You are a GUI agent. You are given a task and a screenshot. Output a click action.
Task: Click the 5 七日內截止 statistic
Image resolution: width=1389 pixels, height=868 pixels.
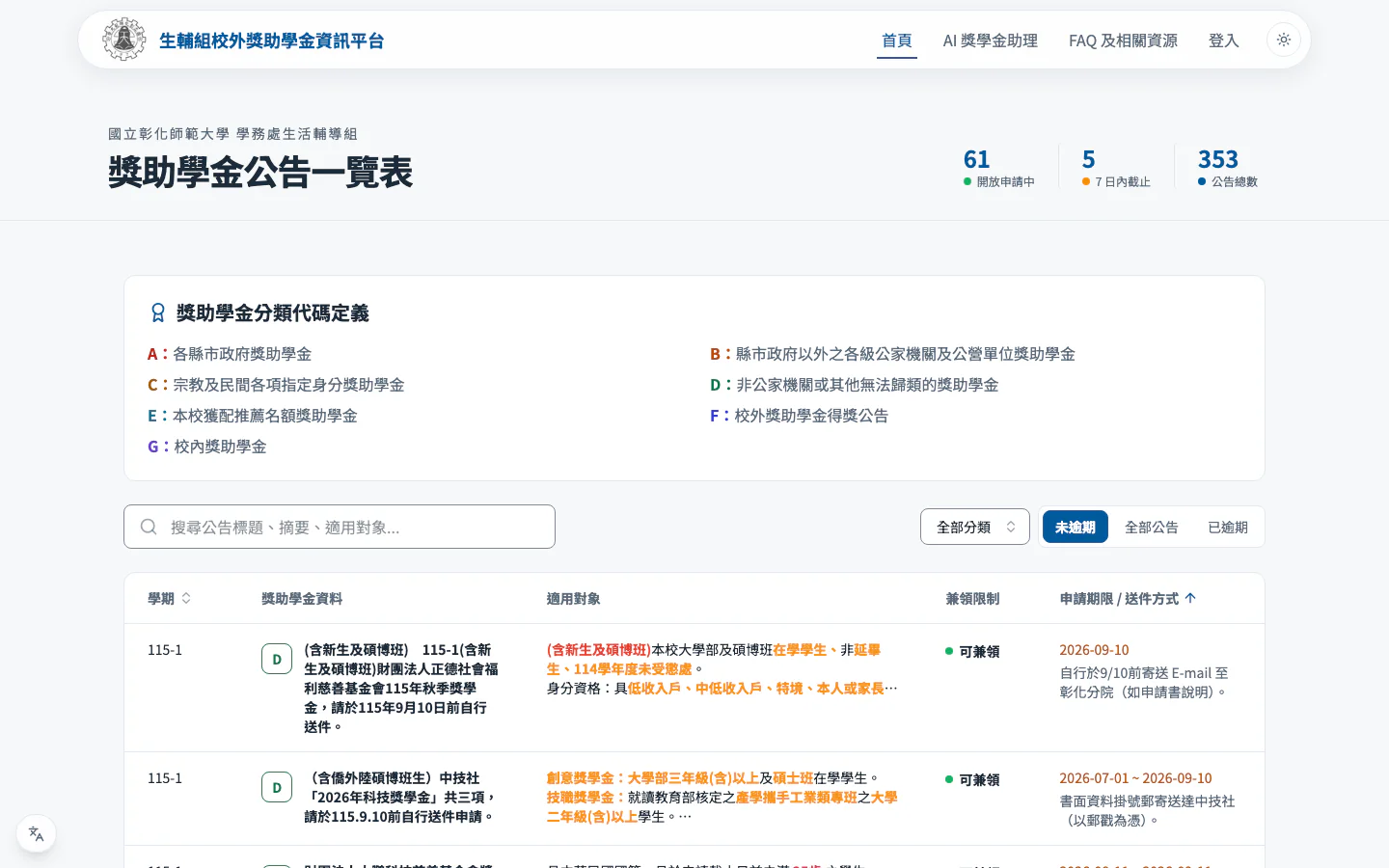pos(1116,167)
